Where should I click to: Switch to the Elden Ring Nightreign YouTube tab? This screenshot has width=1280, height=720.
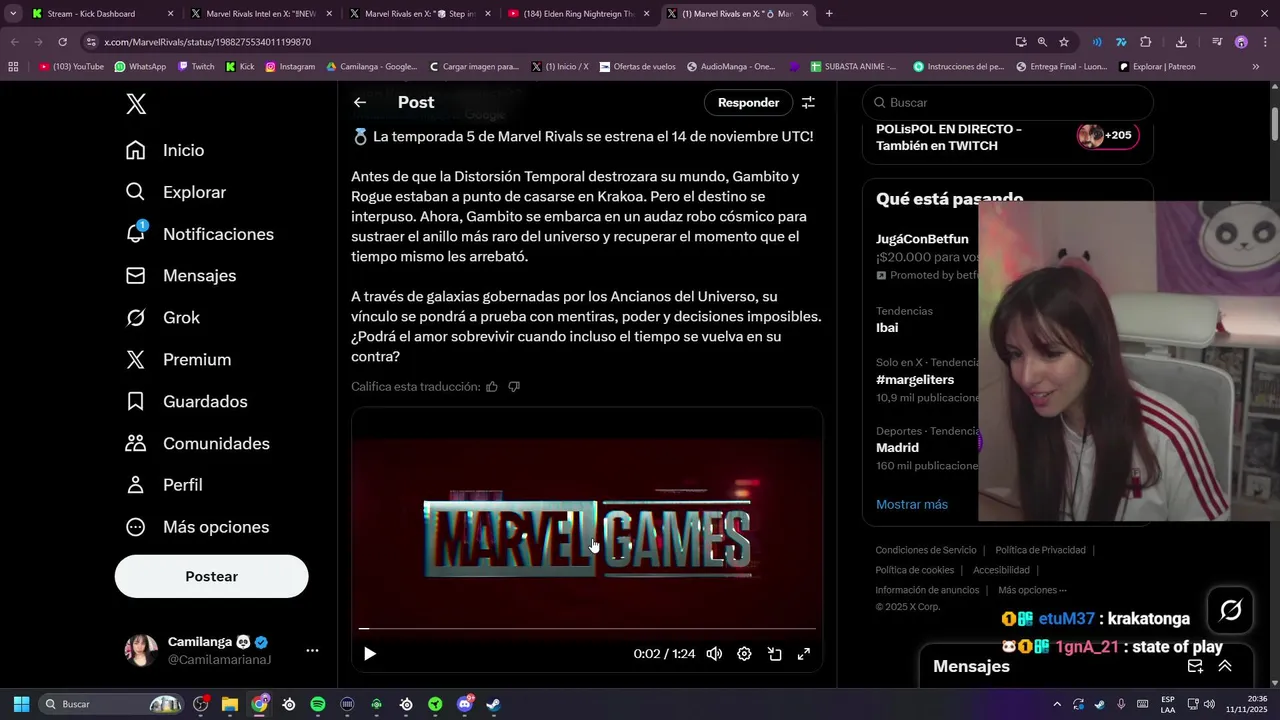coord(580,14)
